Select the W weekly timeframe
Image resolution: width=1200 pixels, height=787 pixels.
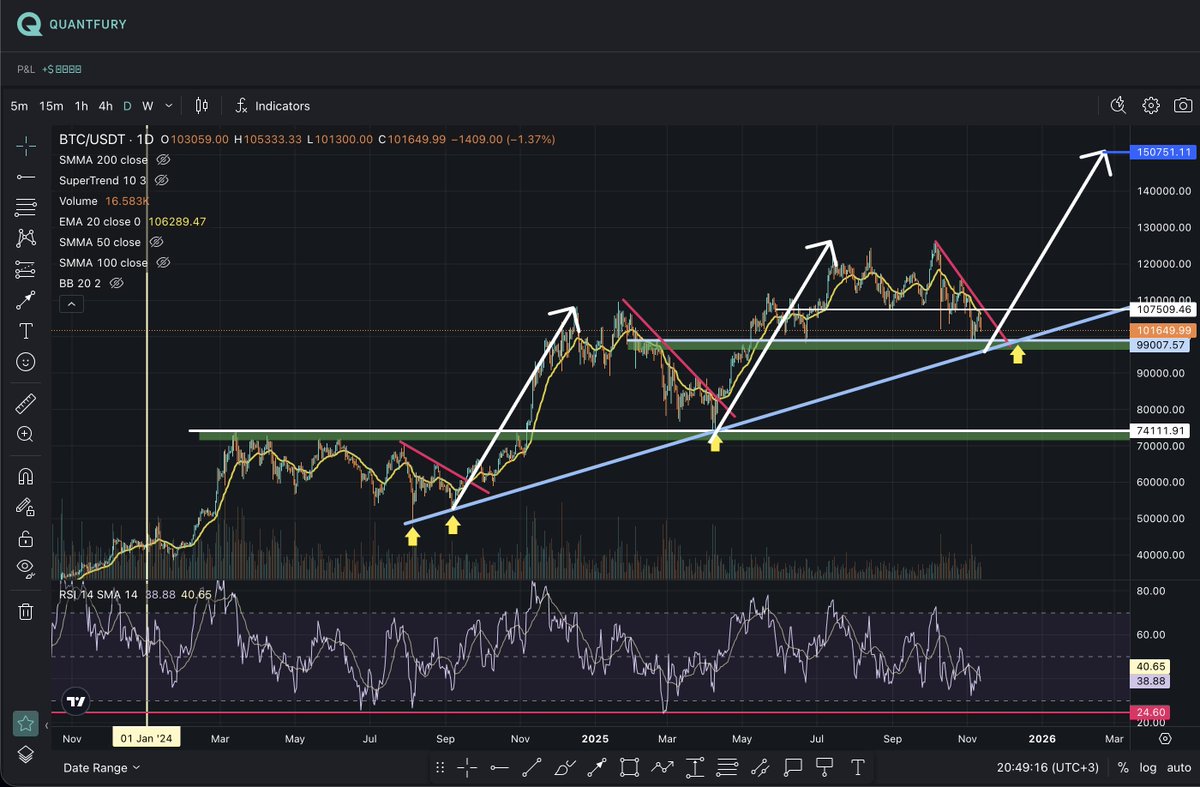click(x=147, y=106)
